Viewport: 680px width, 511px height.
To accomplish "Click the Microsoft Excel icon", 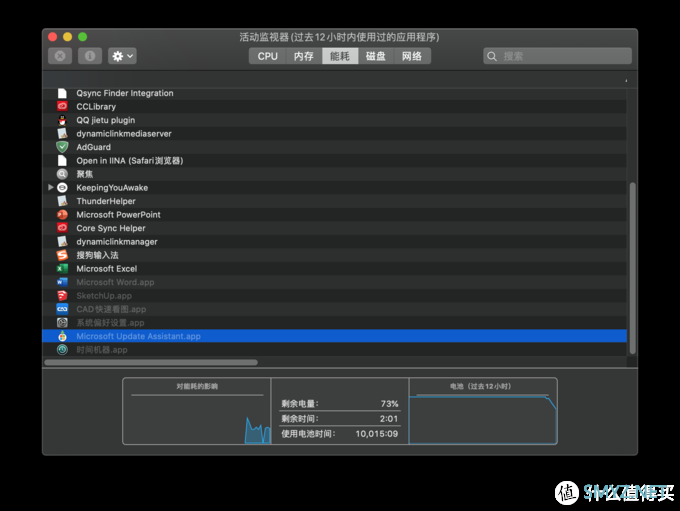I will click(62, 269).
